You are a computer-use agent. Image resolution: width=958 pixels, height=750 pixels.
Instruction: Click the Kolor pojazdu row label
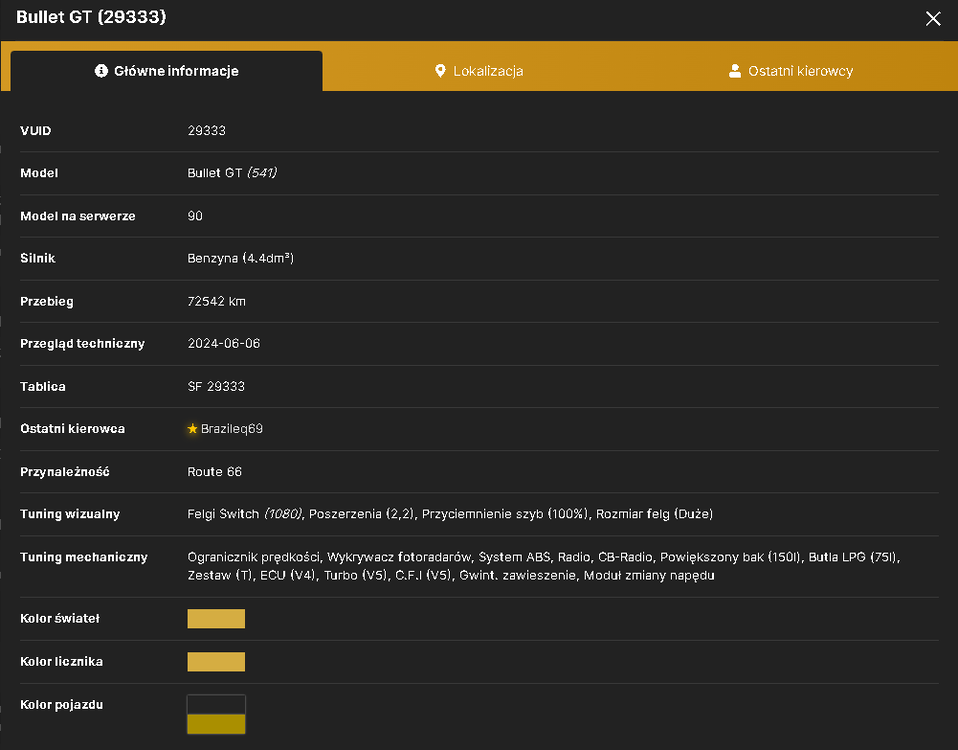click(x=62, y=704)
